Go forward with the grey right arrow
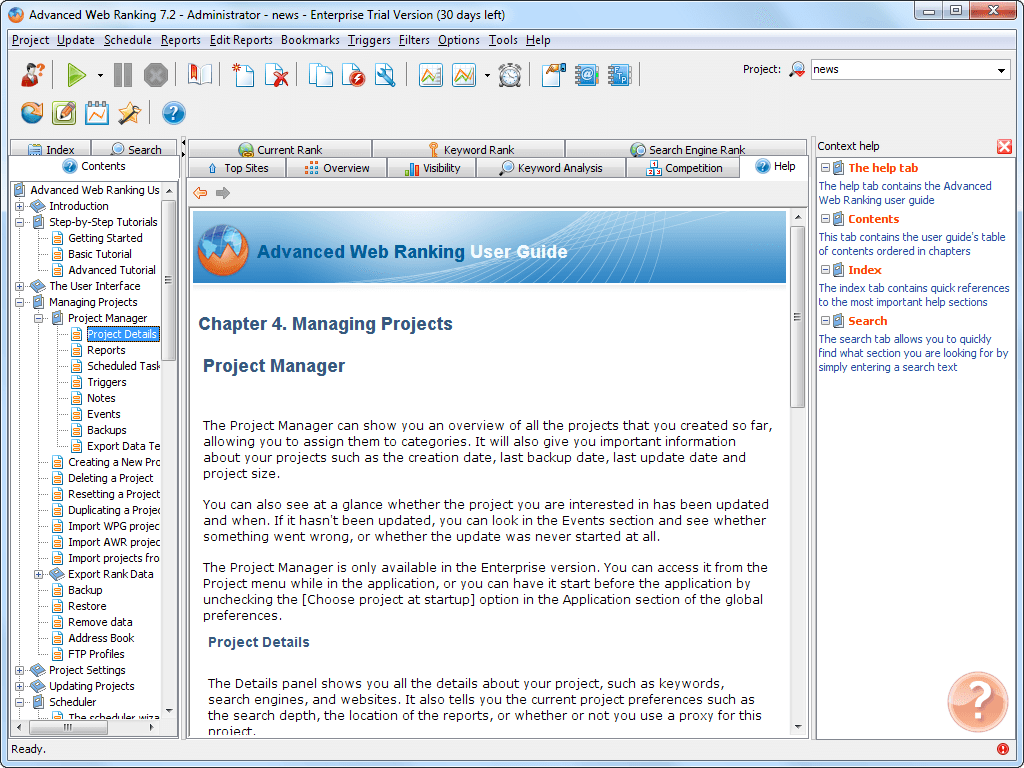The height and width of the screenshot is (768, 1024). pyautogui.click(x=223, y=193)
